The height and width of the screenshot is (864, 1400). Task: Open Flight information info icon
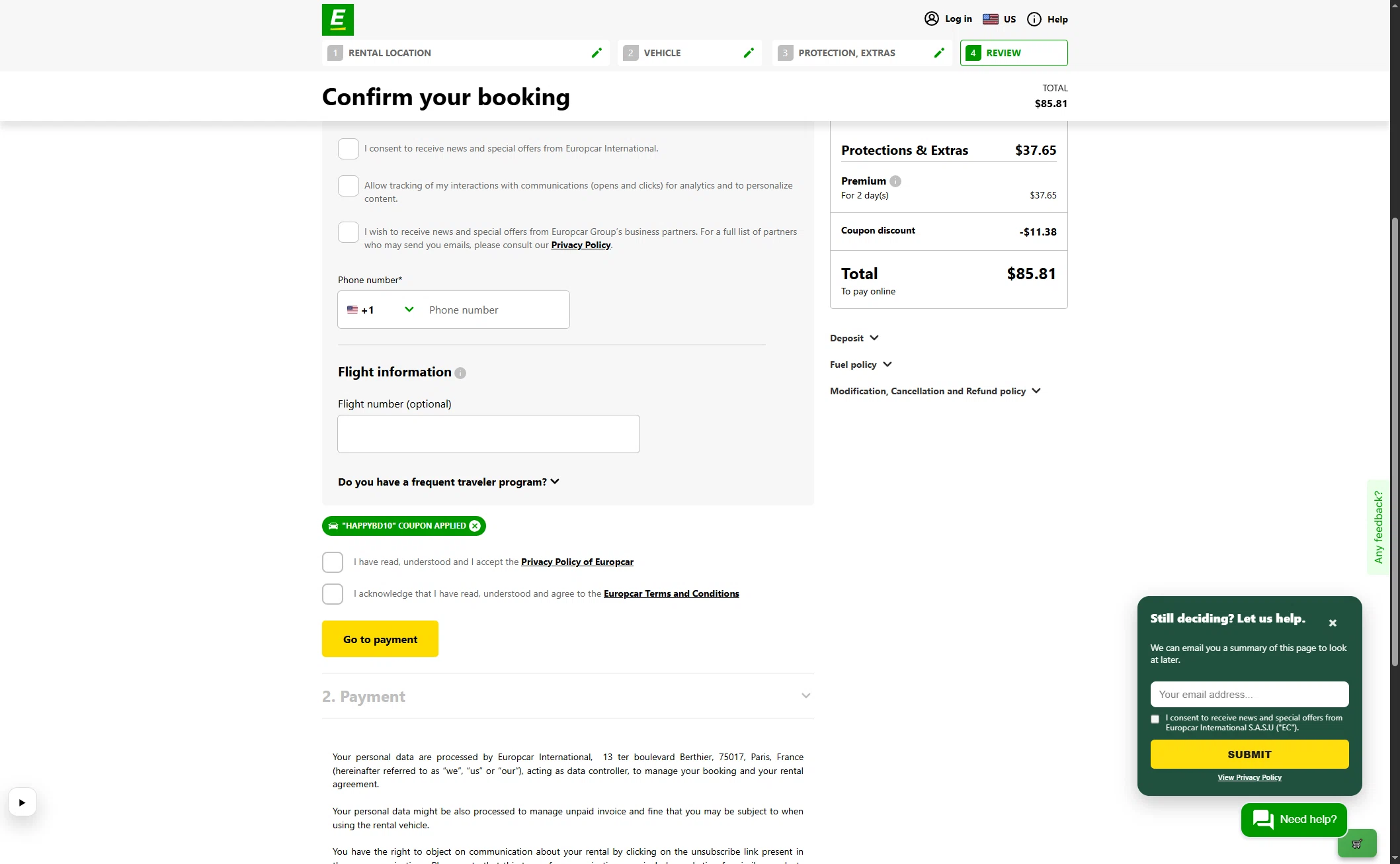460,373
